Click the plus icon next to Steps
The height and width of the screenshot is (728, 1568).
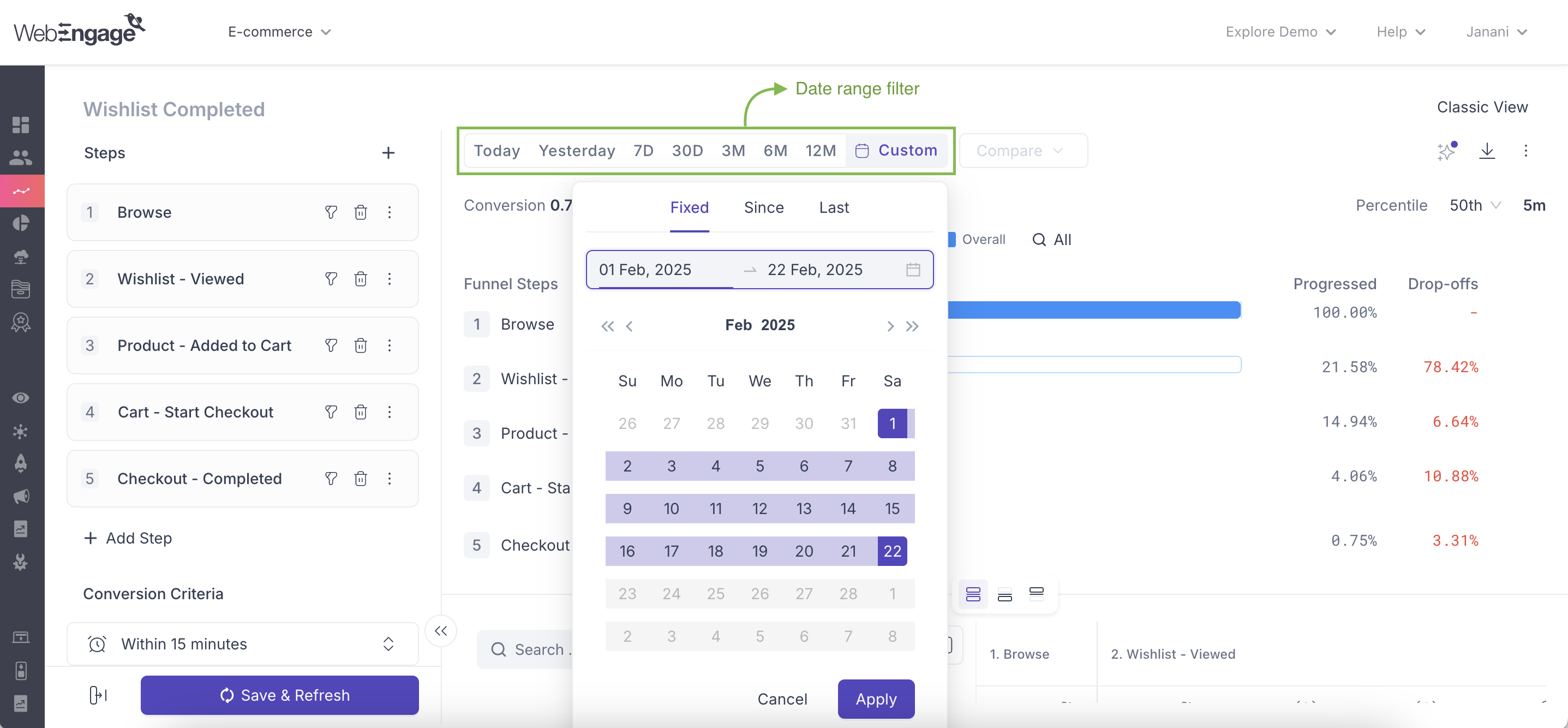click(x=388, y=153)
